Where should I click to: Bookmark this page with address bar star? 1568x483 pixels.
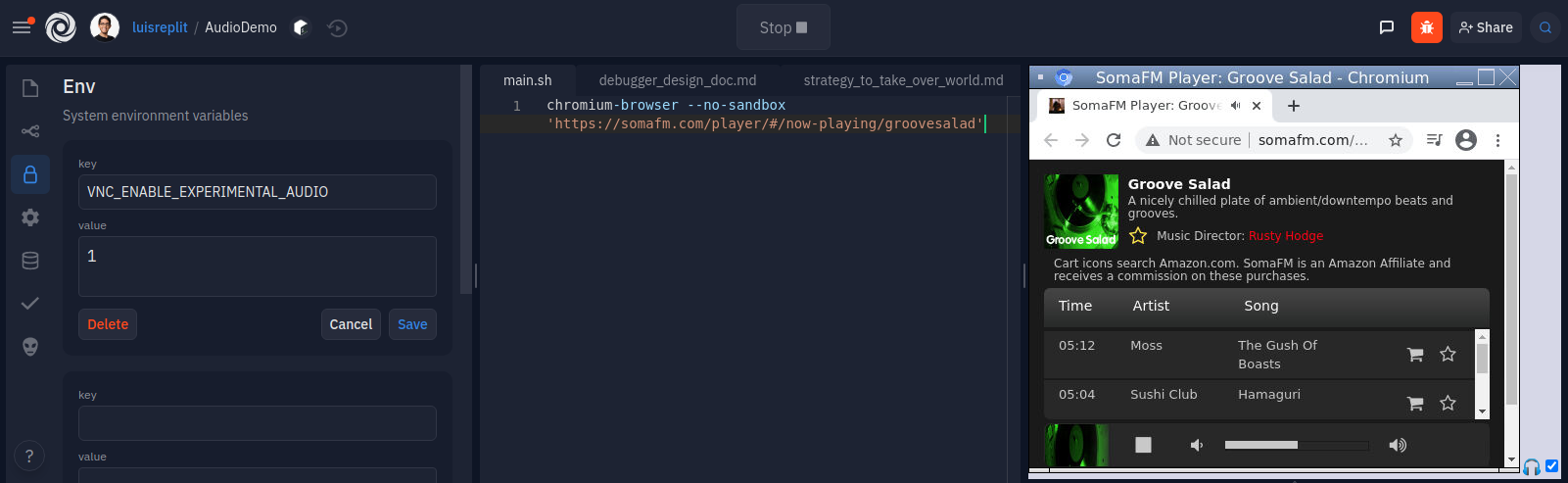[1396, 140]
